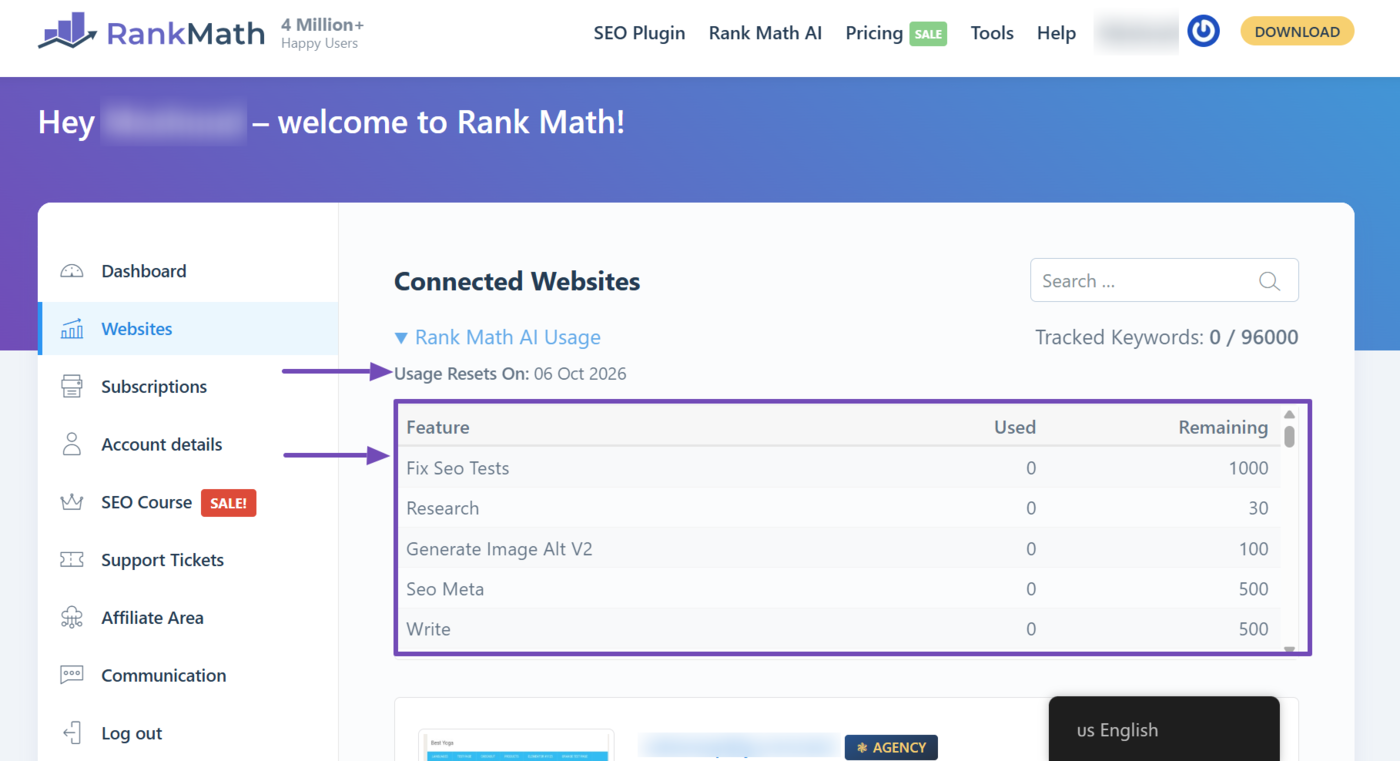Click the SEO Course crown icon

72,502
